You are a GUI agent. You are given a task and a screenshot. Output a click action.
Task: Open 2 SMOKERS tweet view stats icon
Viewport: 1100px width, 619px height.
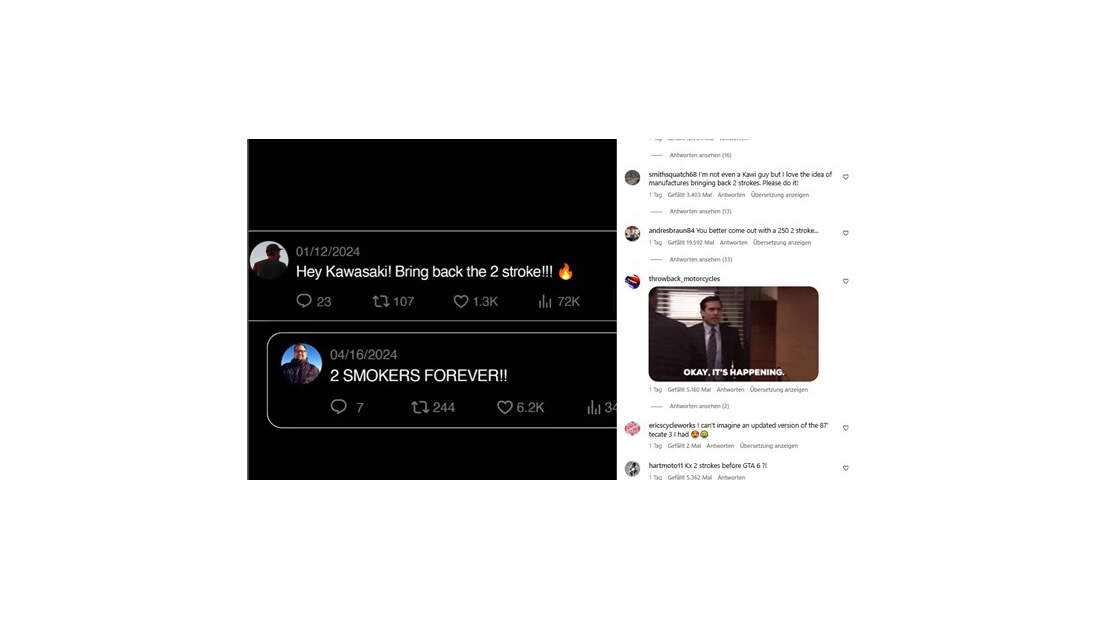594,407
